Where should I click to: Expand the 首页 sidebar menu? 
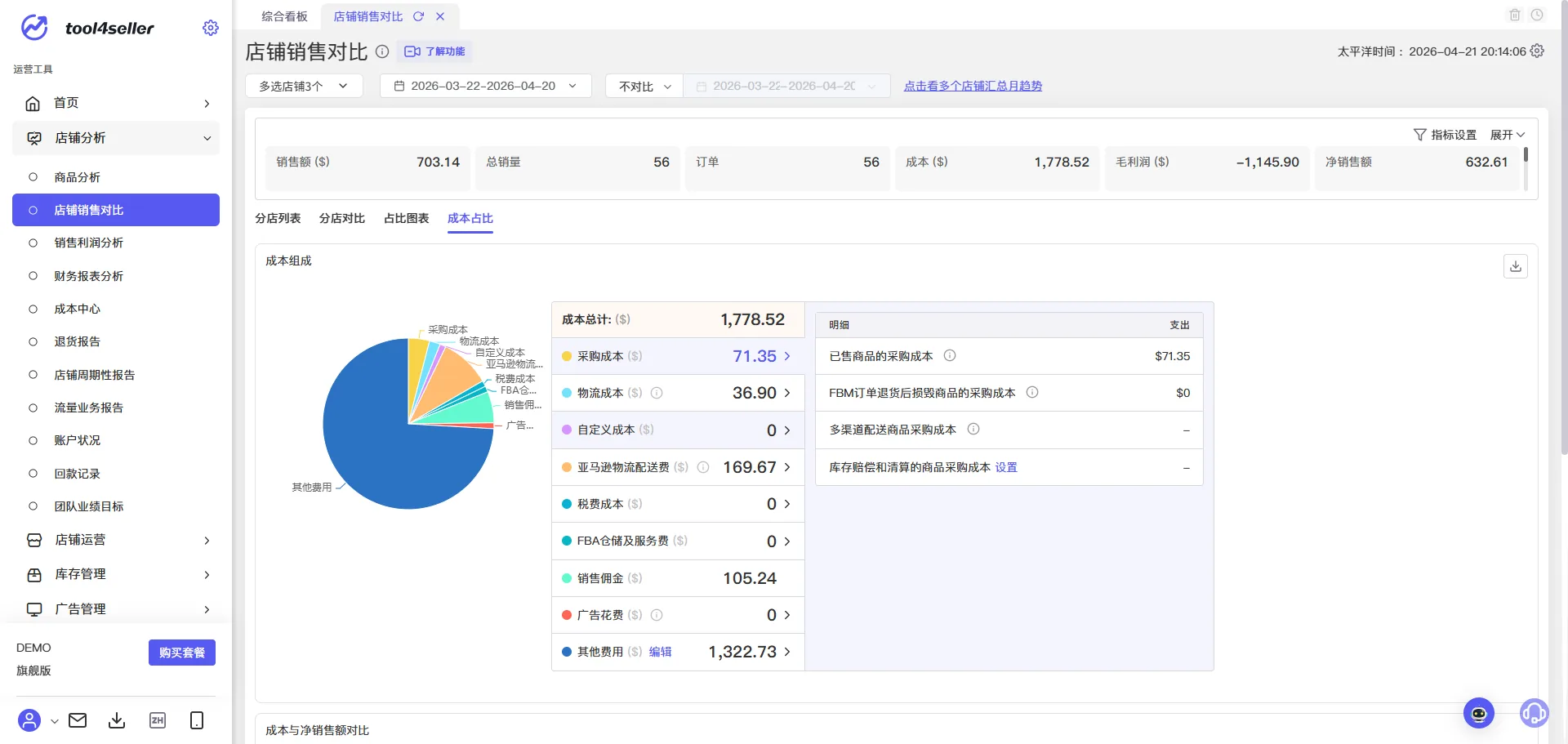[116, 103]
